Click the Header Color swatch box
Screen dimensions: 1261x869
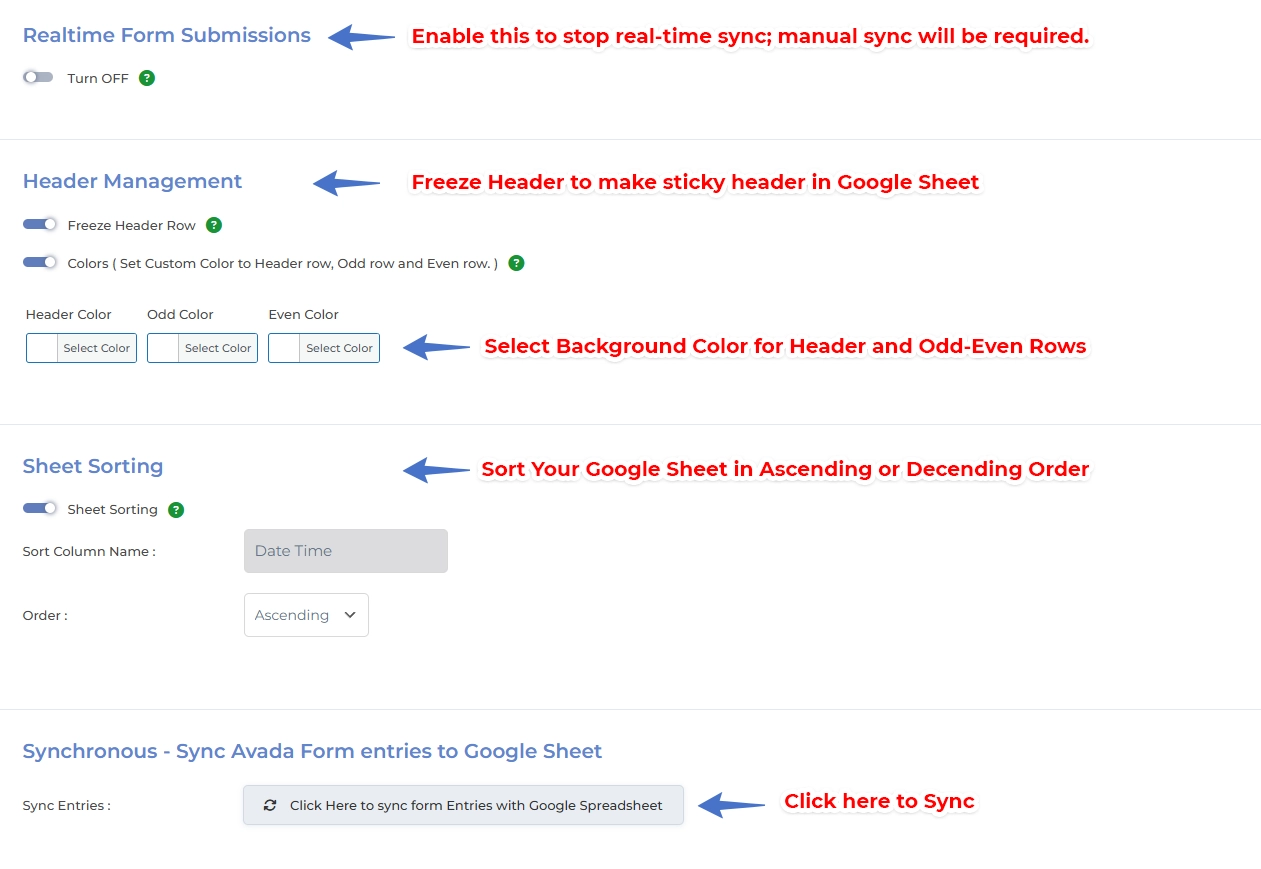pos(43,348)
